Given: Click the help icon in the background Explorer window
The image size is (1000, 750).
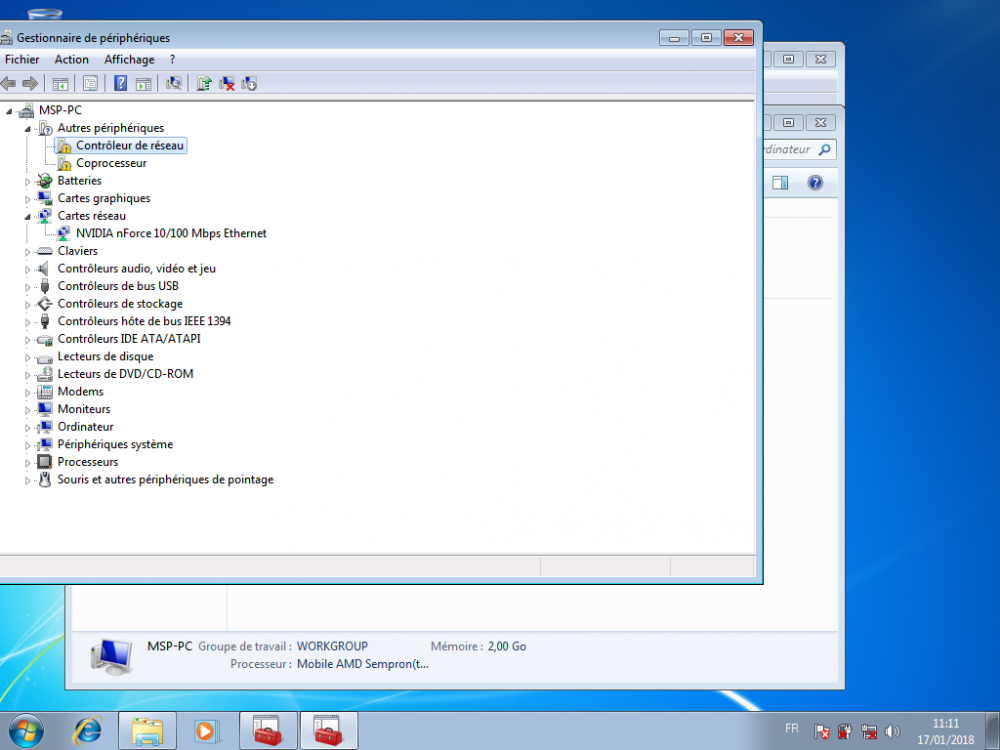Looking at the screenshot, I should pyautogui.click(x=814, y=183).
